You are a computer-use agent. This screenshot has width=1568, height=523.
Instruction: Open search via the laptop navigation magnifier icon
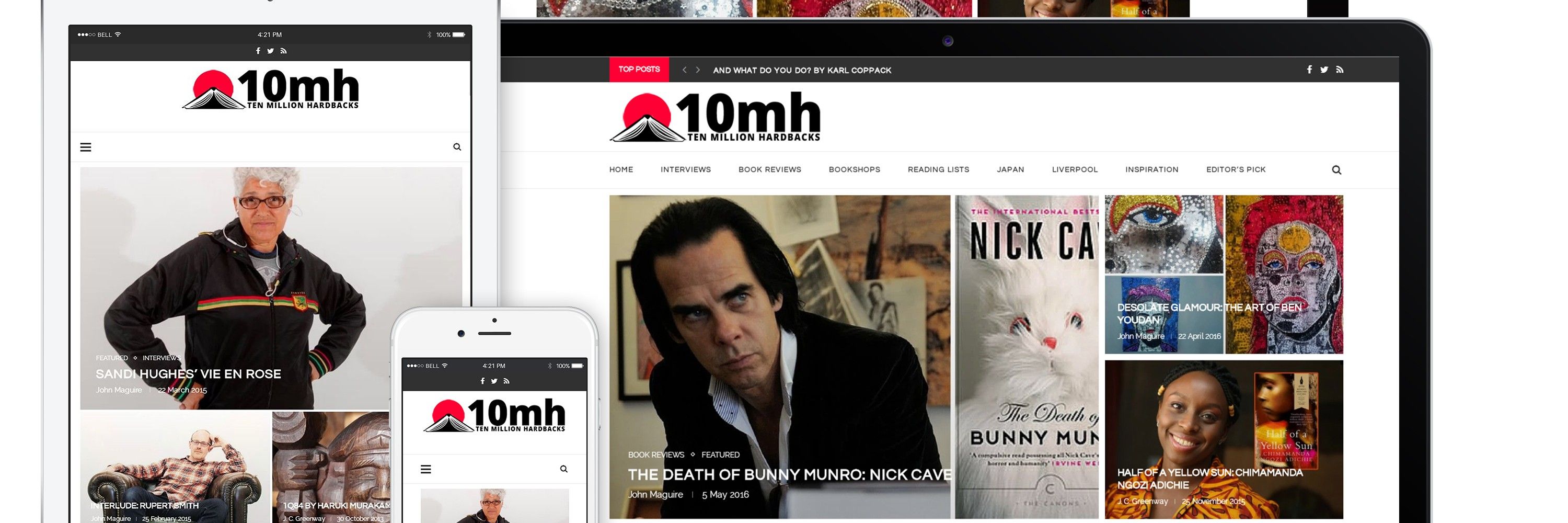[x=1336, y=170]
